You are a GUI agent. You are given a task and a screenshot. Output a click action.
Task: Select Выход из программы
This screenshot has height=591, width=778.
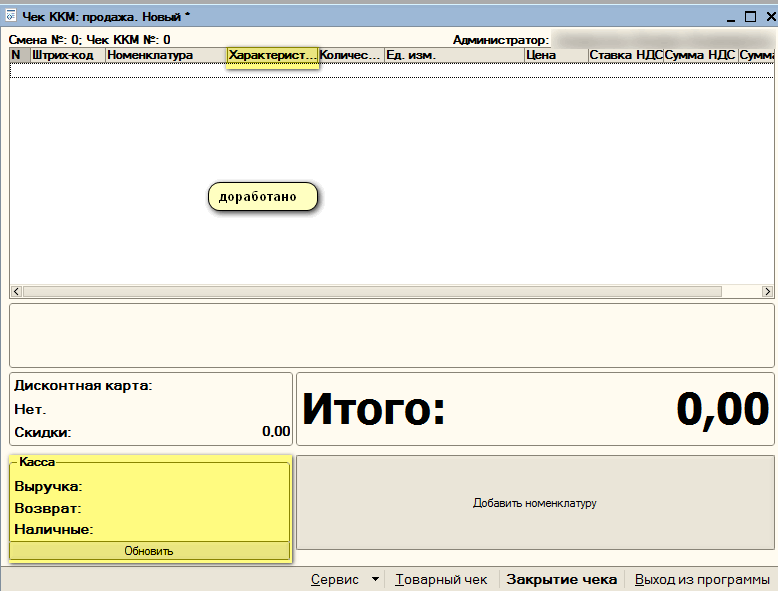[702, 580]
